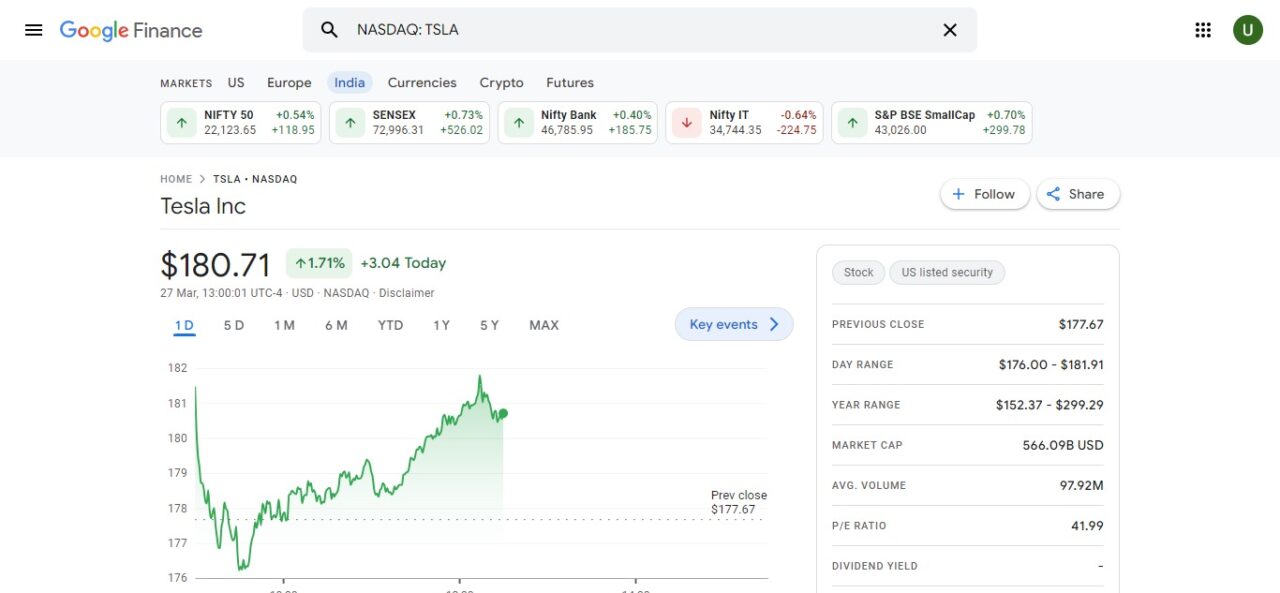Select the Futures markets tab

tap(570, 83)
